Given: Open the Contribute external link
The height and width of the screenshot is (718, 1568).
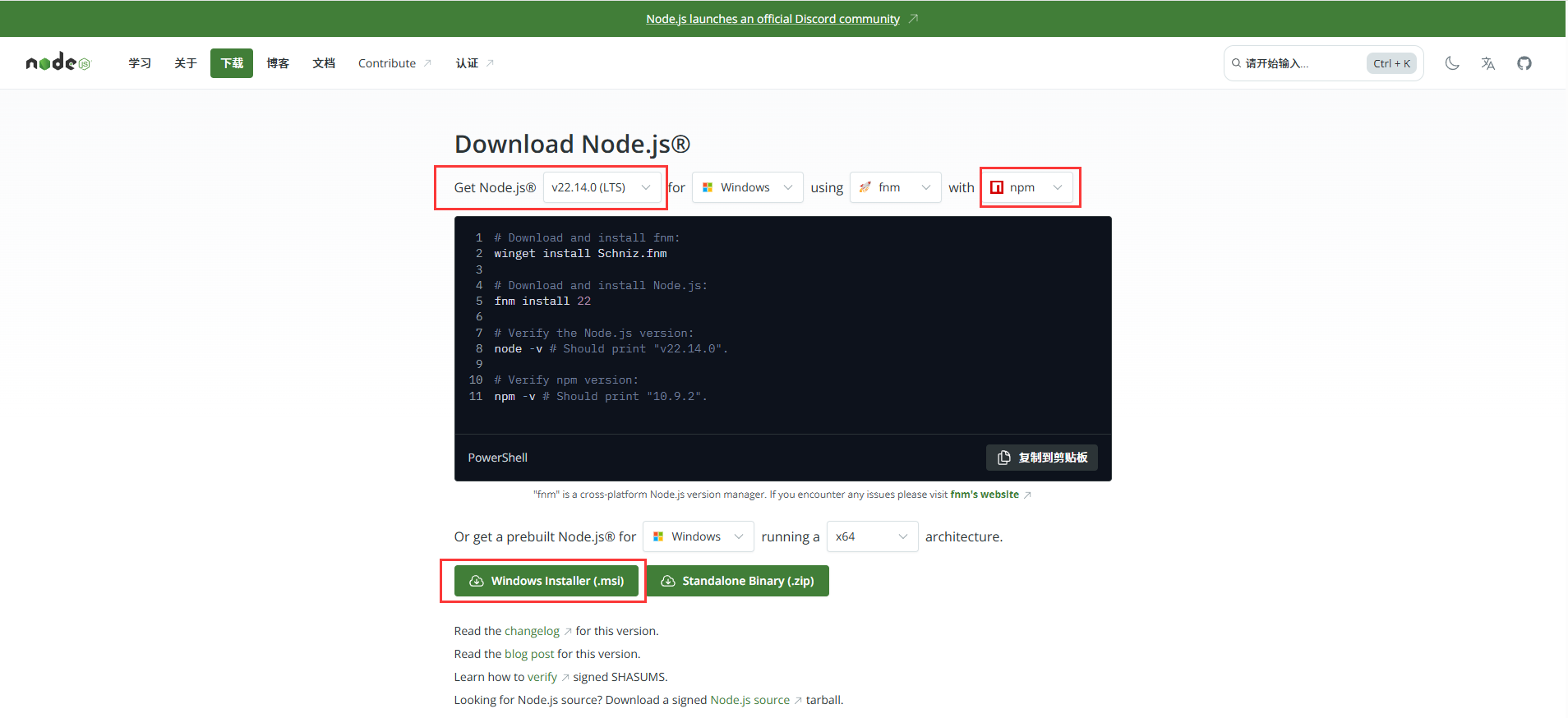Looking at the screenshot, I should pyautogui.click(x=394, y=63).
